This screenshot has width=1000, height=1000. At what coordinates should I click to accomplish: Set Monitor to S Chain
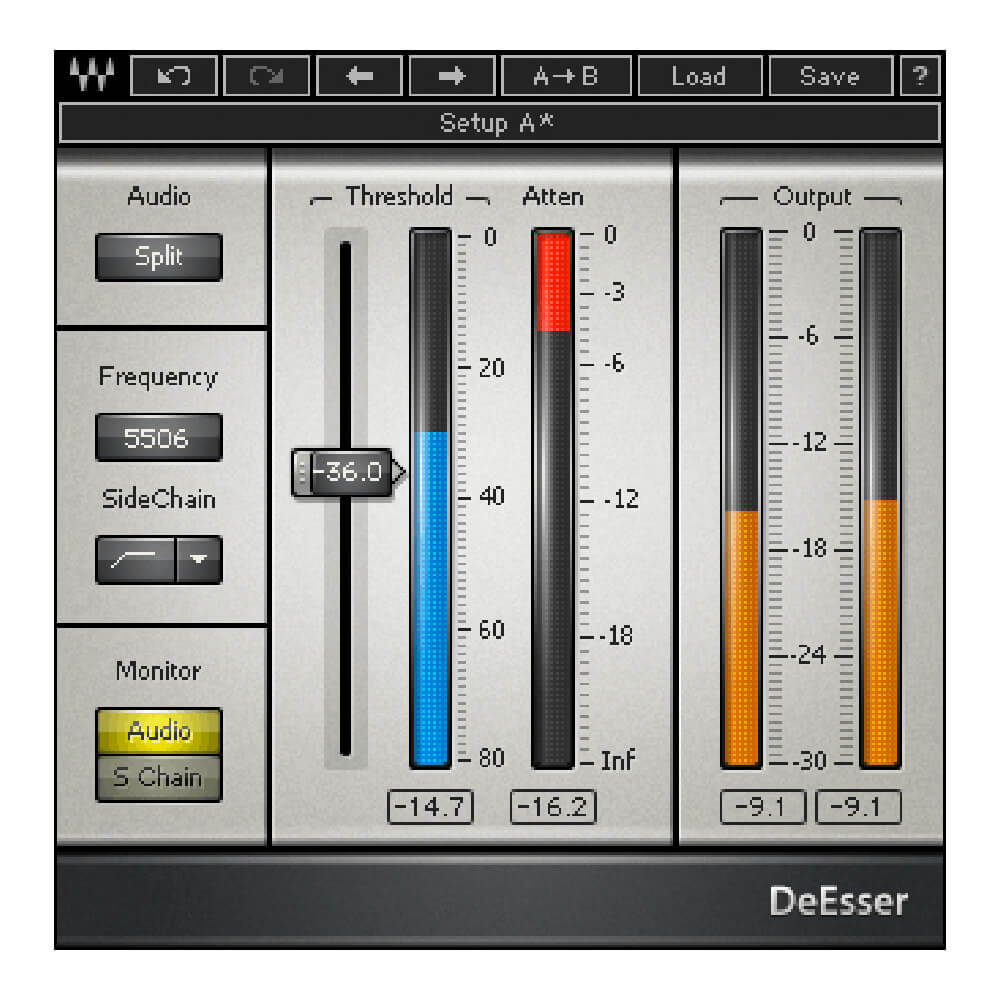(x=159, y=778)
